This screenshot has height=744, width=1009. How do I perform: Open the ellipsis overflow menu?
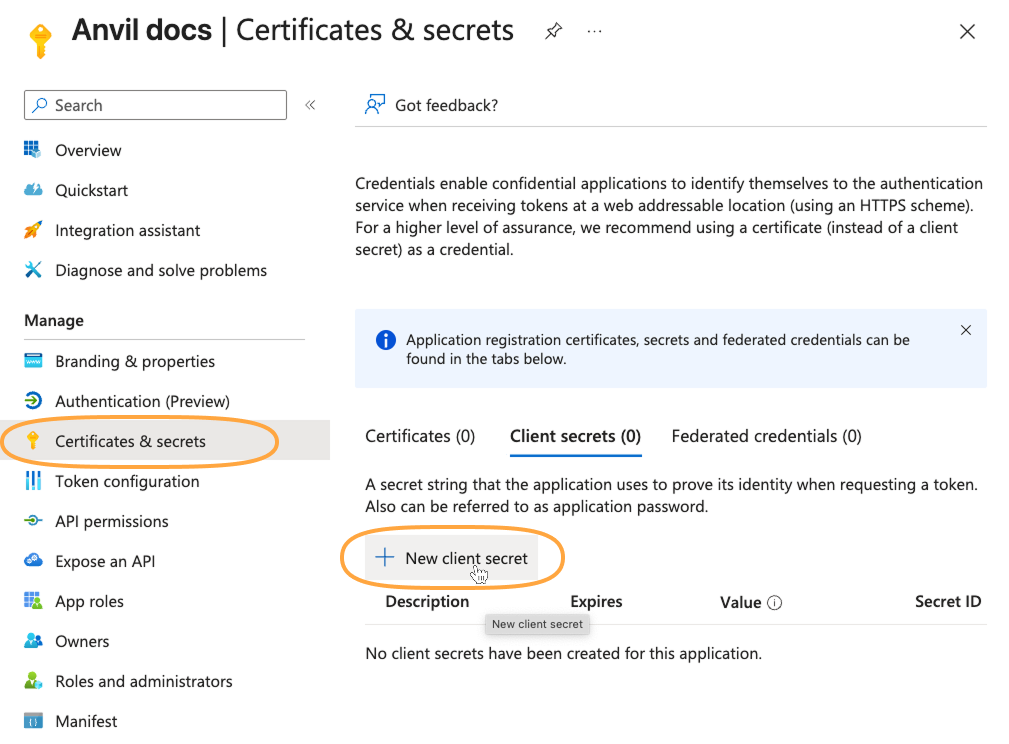click(x=594, y=31)
